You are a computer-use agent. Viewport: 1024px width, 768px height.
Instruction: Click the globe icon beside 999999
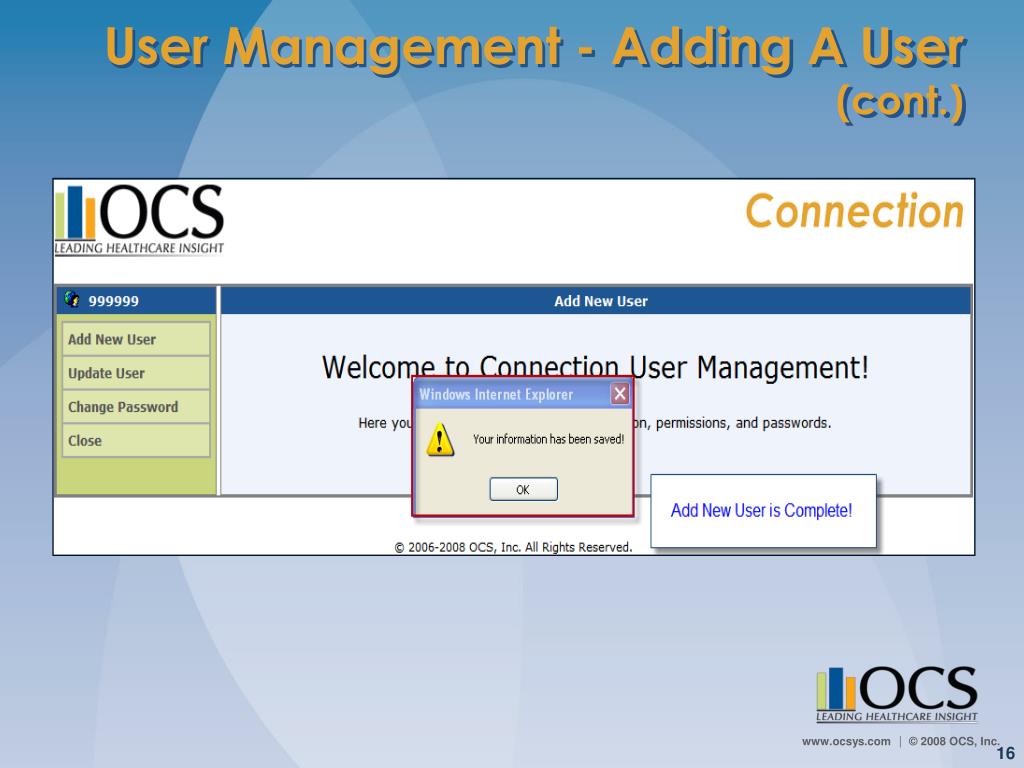tap(72, 300)
